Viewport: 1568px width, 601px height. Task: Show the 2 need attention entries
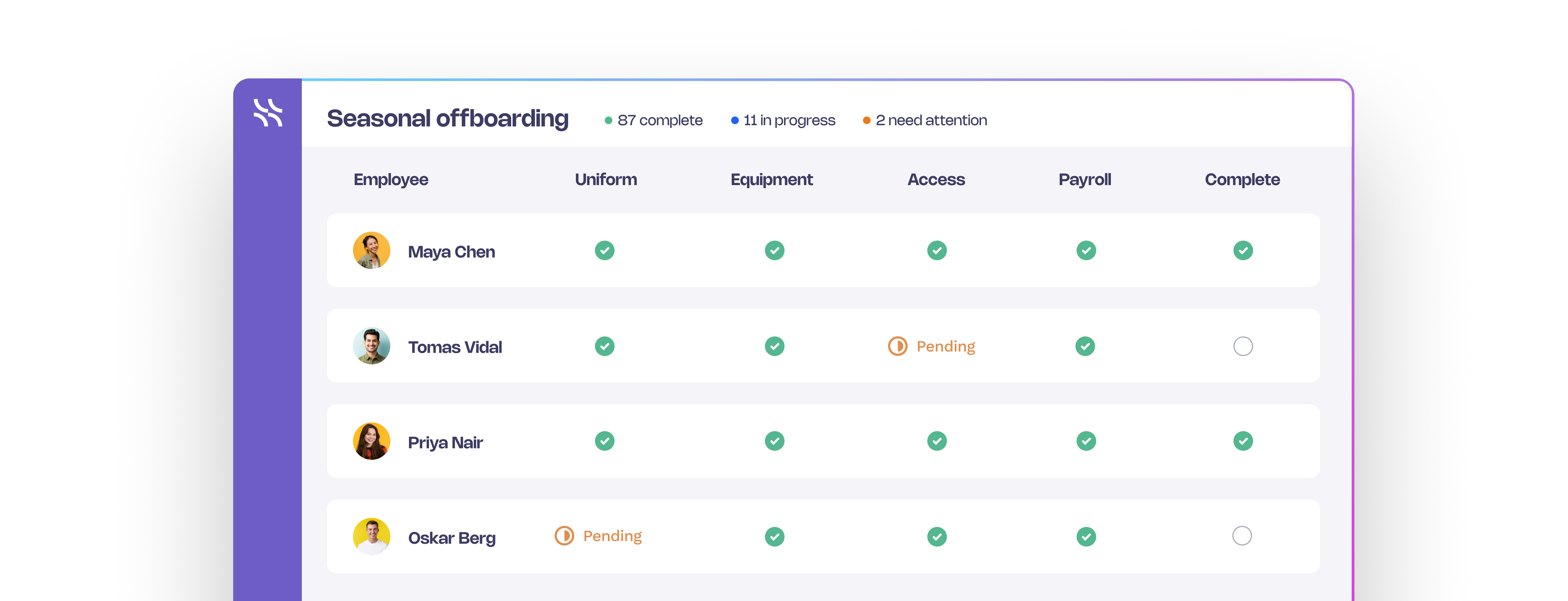(x=925, y=120)
